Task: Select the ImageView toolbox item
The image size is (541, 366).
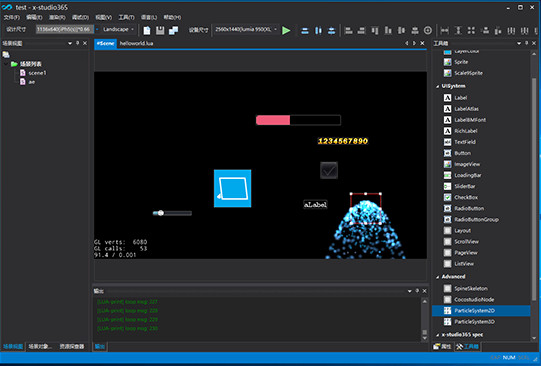Action: click(467, 164)
